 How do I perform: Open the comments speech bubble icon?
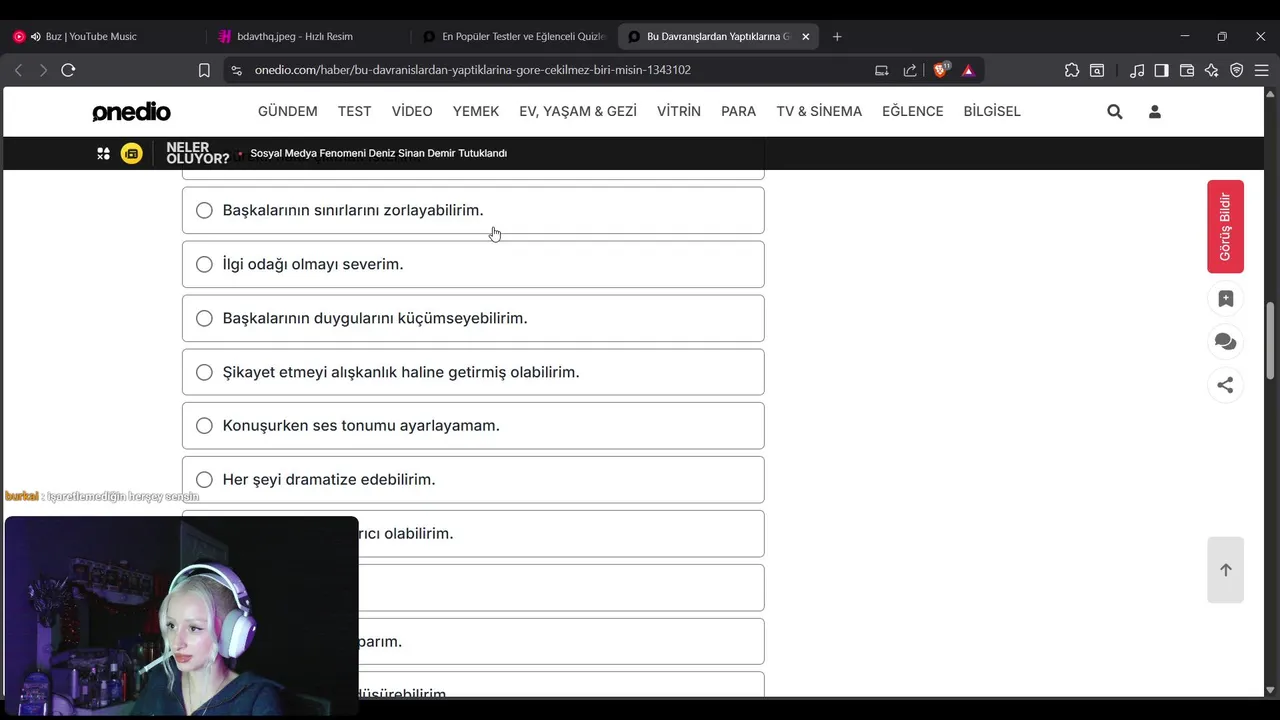click(1225, 342)
